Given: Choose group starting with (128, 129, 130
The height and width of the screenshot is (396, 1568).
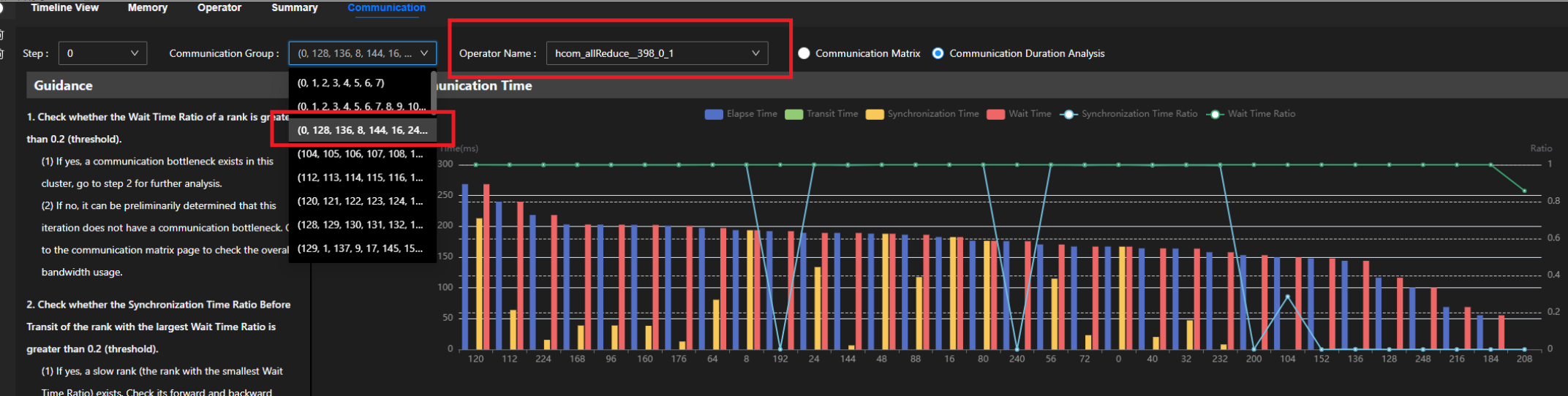Looking at the screenshot, I should click(362, 224).
